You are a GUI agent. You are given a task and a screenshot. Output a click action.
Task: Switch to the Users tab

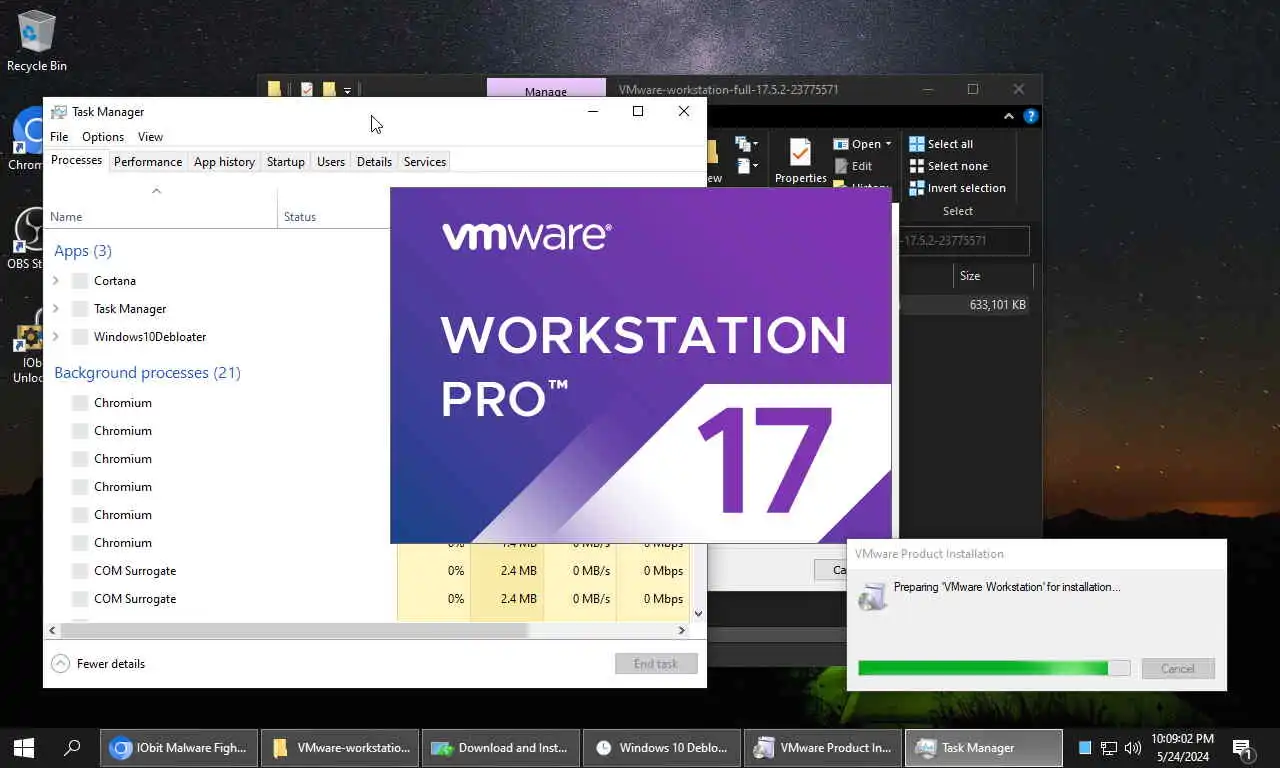point(331,162)
